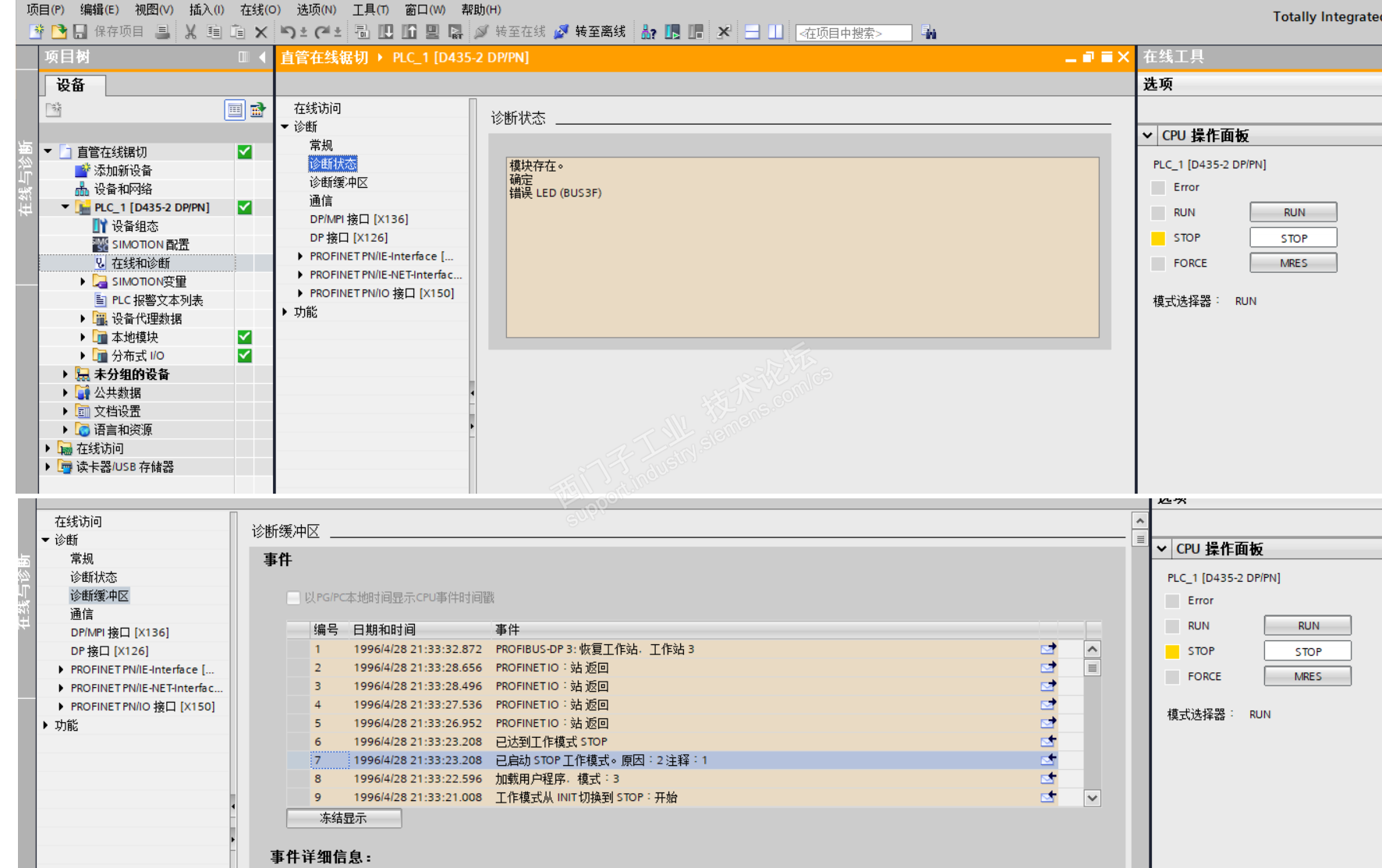Click the start CPU toolbar icon
Screen dimensions: 1382x868
672,32
